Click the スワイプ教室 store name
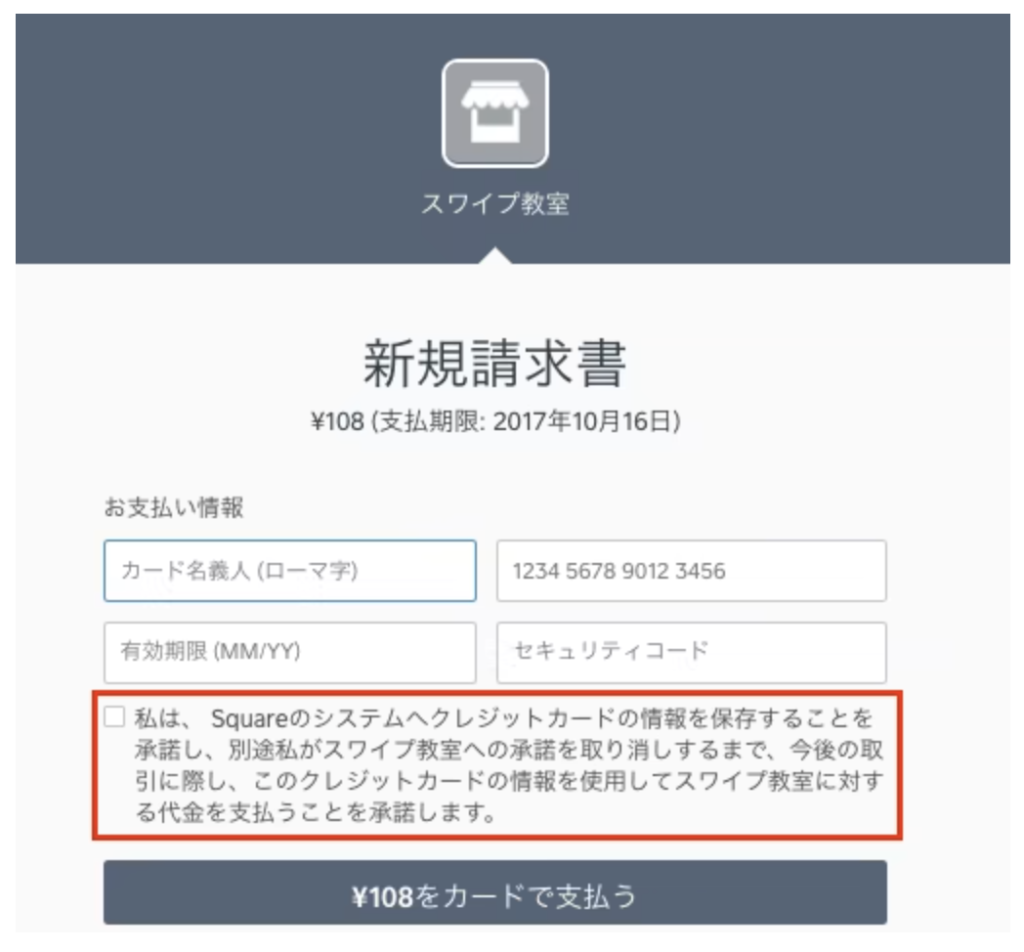Screen dimensions: 1024x952 tap(495, 204)
